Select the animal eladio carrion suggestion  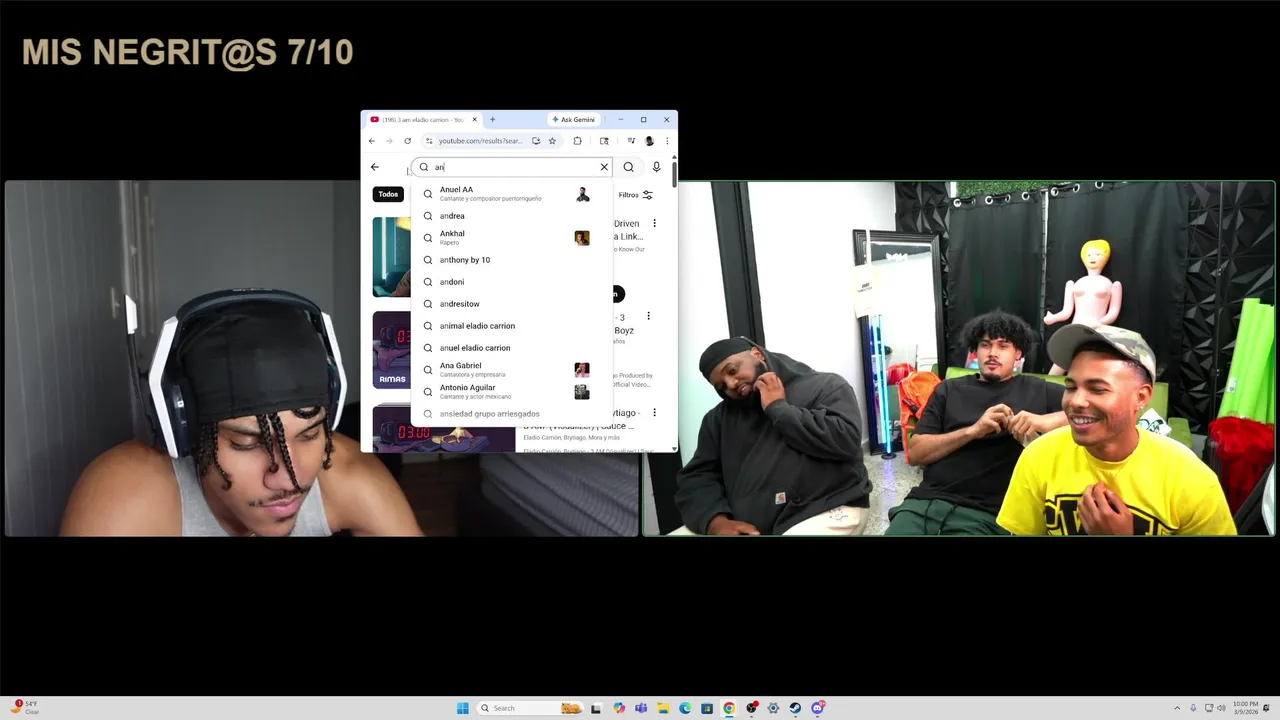pyautogui.click(x=512, y=326)
